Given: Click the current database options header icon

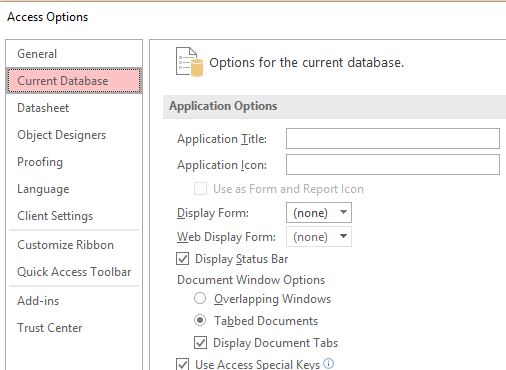Looking at the screenshot, I should 189,62.
